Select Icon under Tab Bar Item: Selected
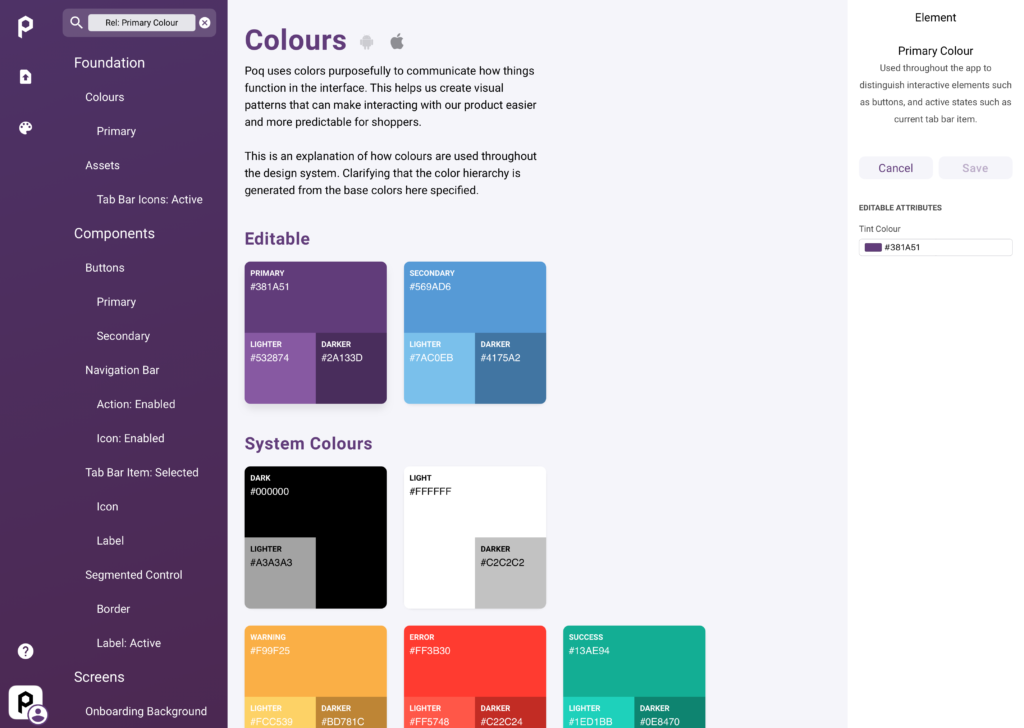1024x728 pixels. (x=108, y=507)
